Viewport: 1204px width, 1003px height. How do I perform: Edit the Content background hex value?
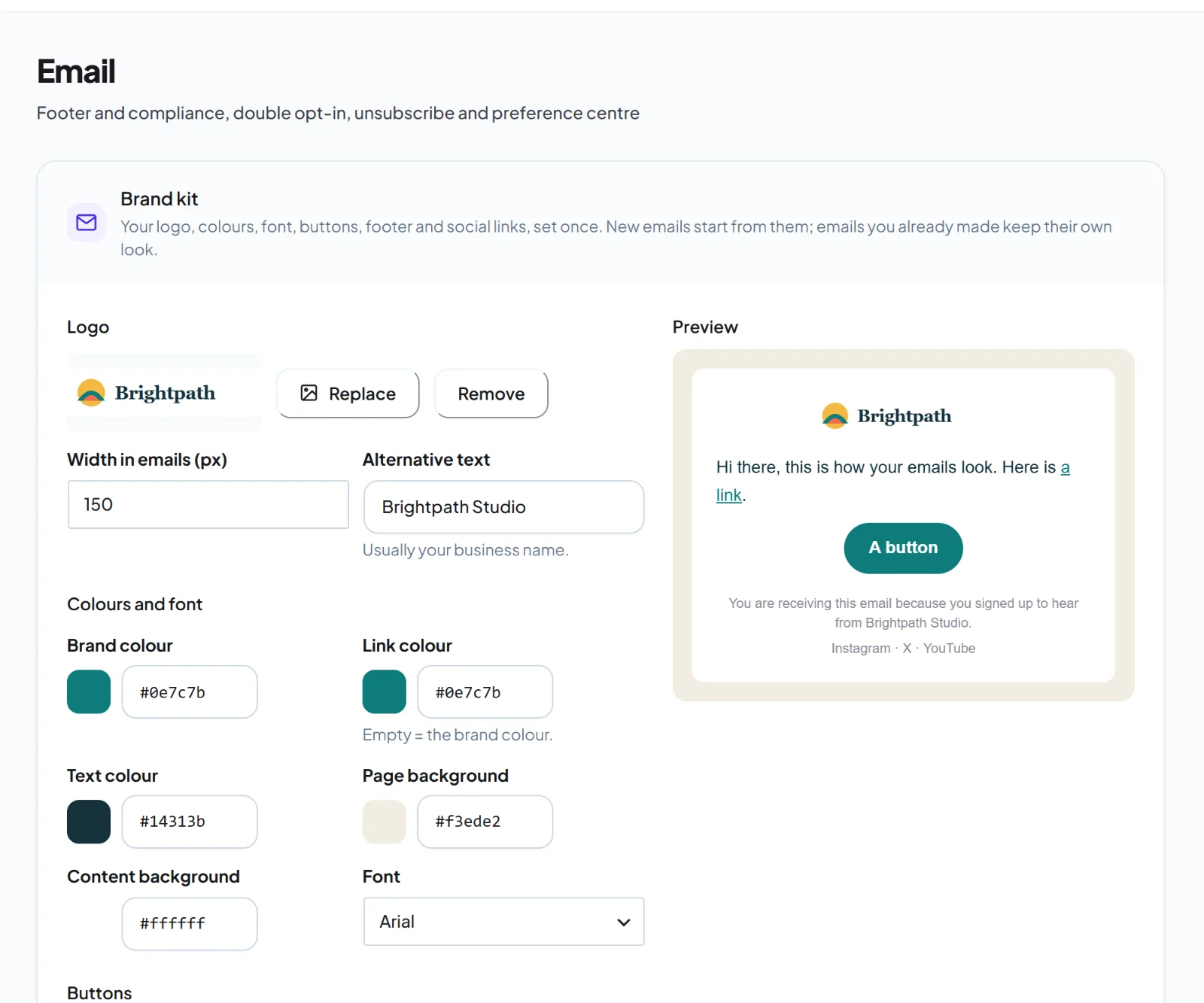click(190, 924)
